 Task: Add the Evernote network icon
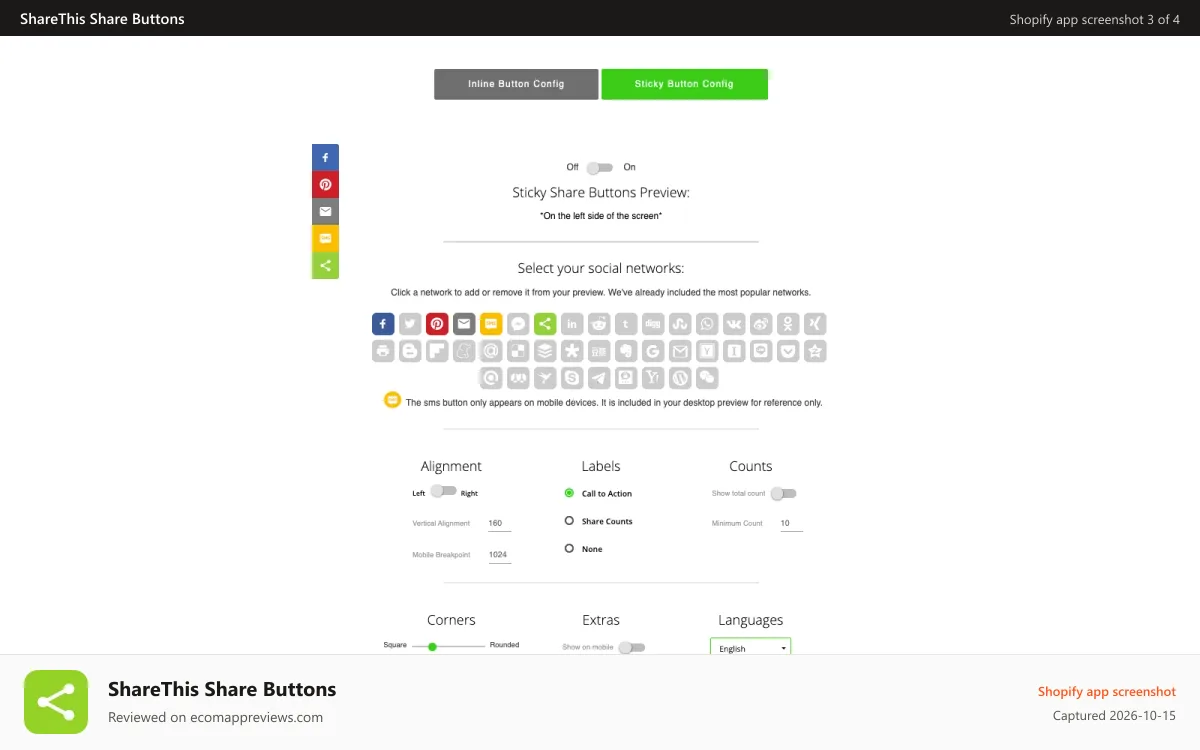coord(626,351)
